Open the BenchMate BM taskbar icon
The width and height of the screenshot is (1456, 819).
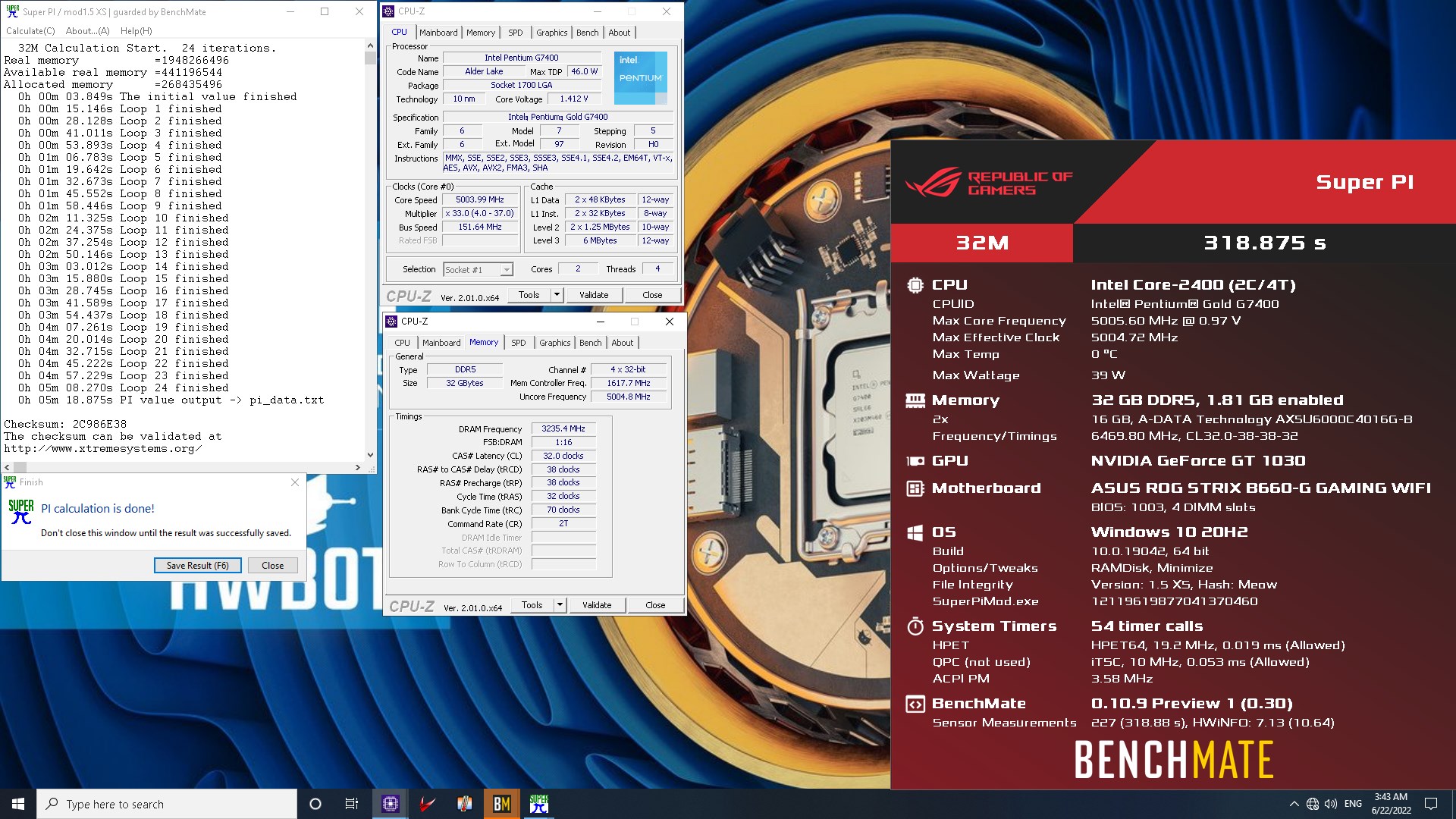[x=502, y=804]
